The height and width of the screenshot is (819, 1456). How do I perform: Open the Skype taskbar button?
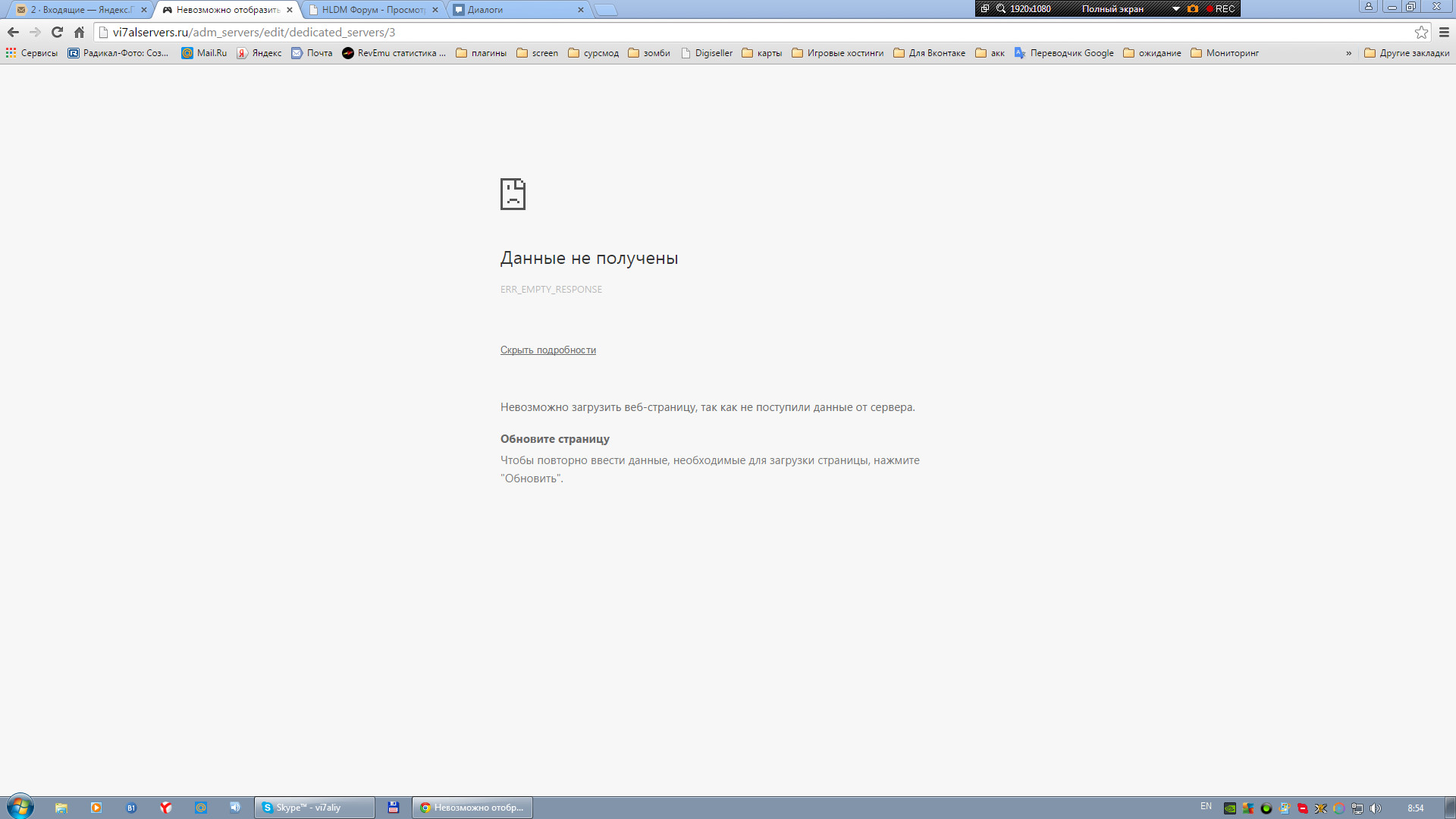pyautogui.click(x=314, y=808)
